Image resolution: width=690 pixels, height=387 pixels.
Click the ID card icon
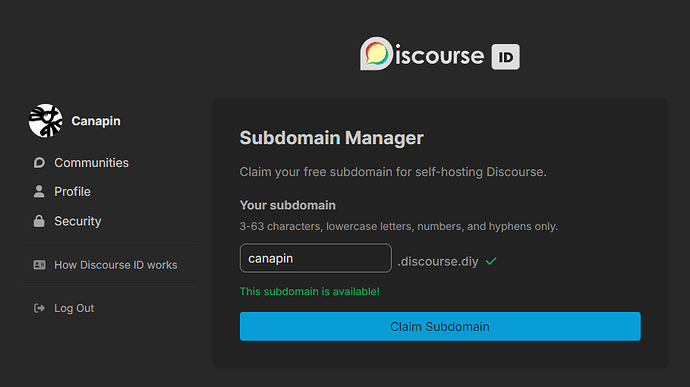40,265
